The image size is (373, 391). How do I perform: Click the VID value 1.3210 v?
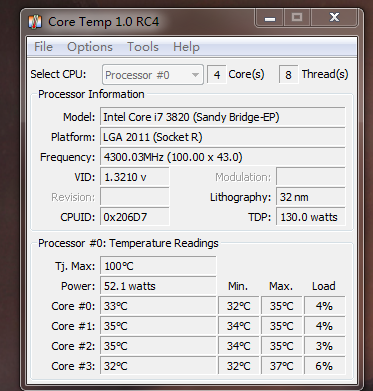click(135, 177)
